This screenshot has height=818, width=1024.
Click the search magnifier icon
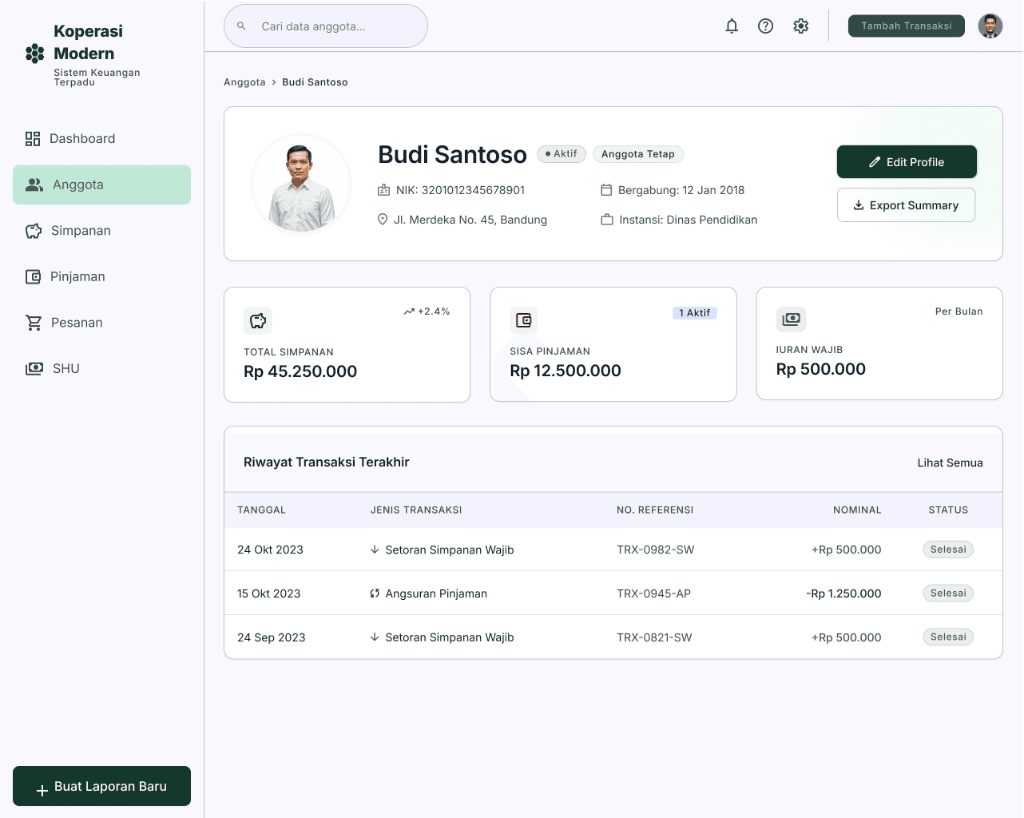click(241, 26)
